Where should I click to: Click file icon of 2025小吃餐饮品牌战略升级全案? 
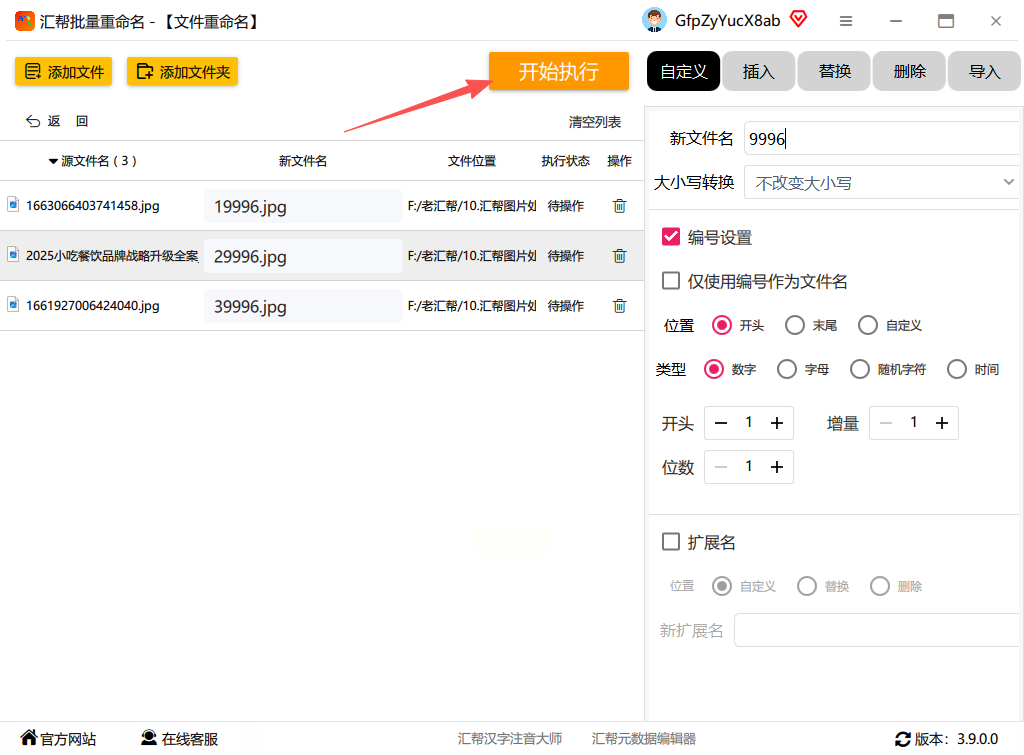click(13, 255)
